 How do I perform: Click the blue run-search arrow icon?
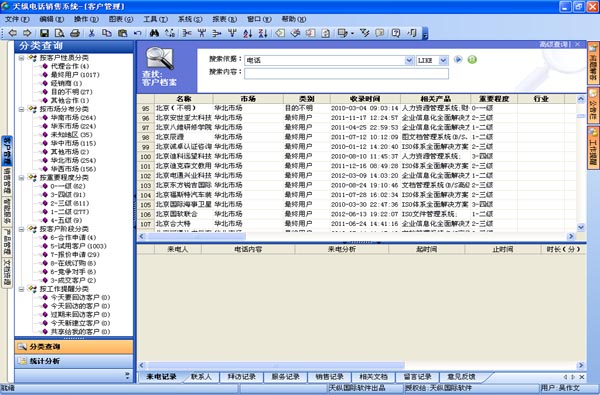pos(458,59)
